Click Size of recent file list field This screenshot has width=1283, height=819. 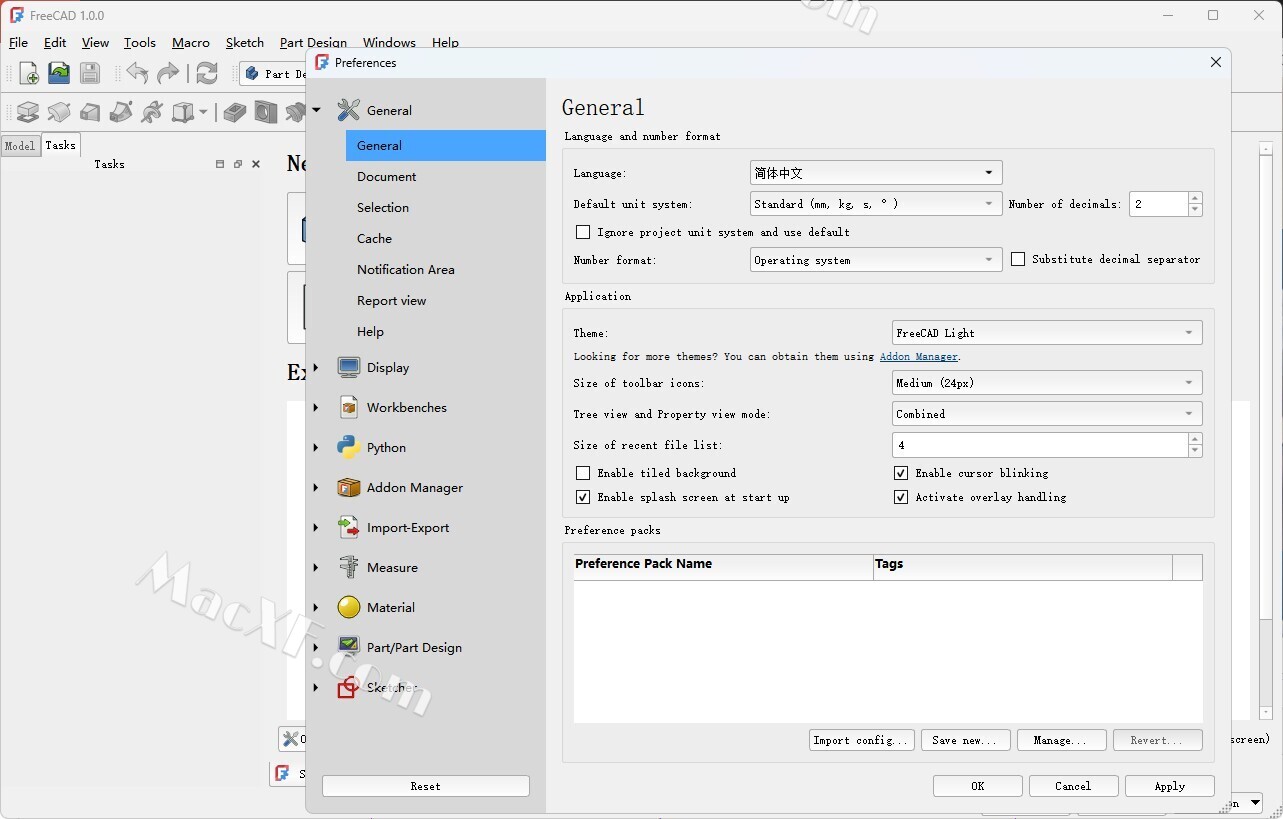coord(1040,445)
